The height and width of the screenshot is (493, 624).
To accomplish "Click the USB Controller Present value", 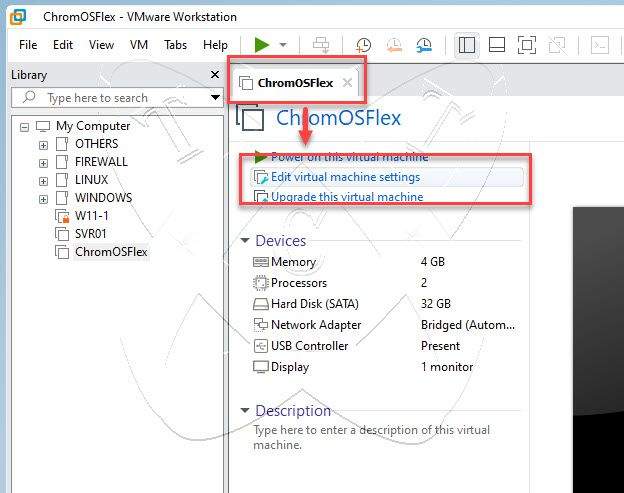I will tap(440, 346).
